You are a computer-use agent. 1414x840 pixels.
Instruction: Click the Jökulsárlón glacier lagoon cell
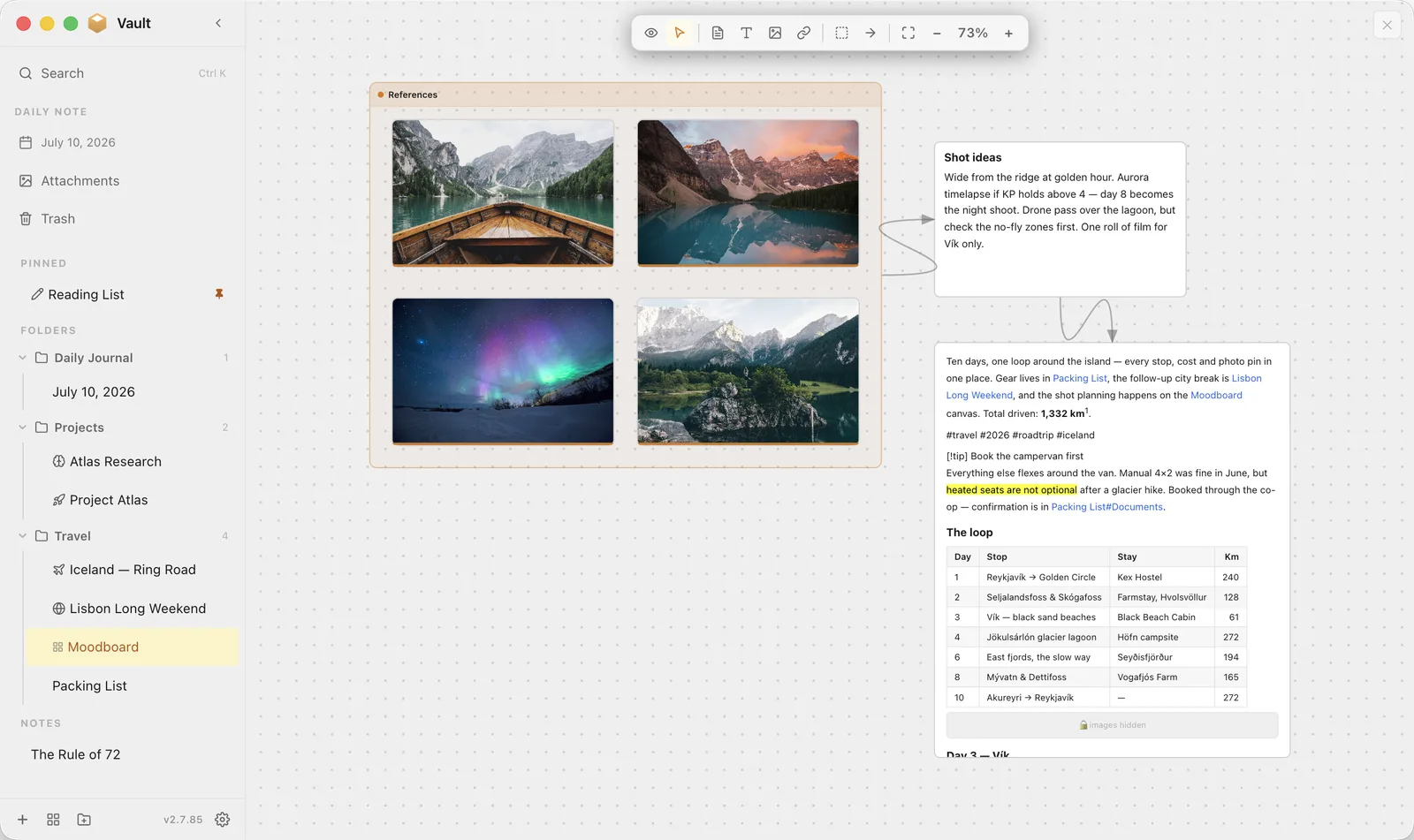(1044, 638)
